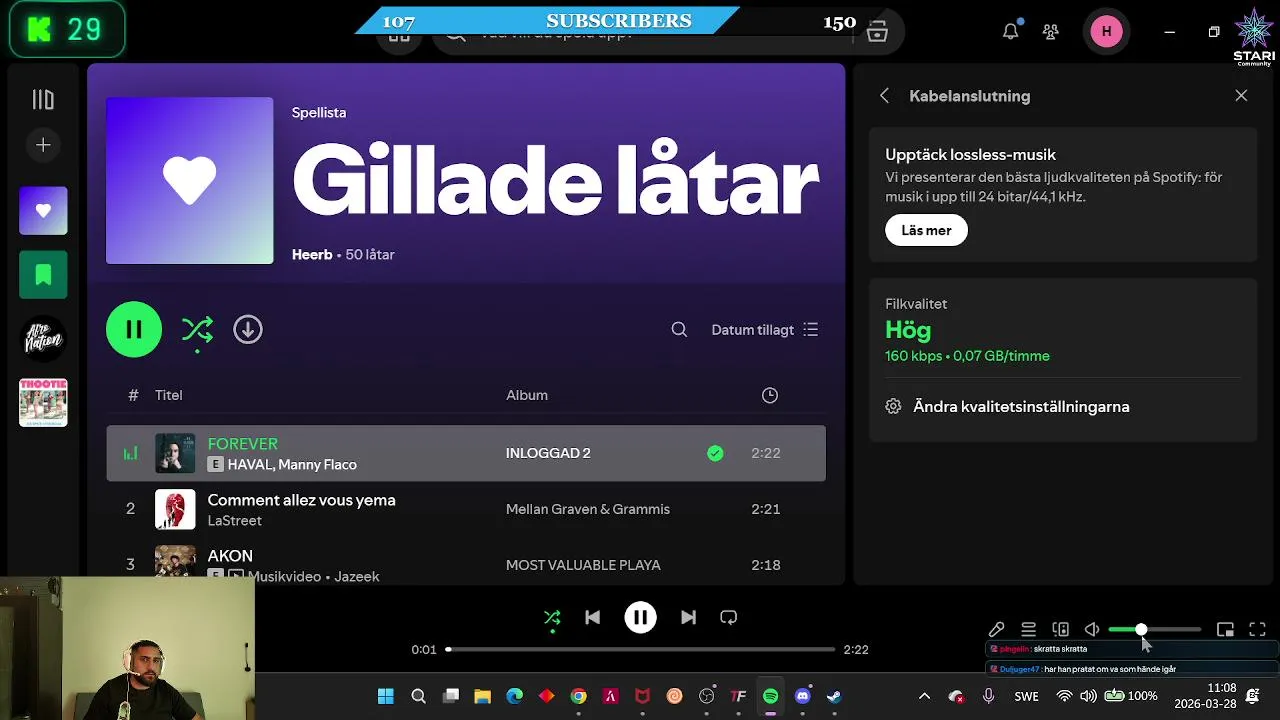This screenshot has width=1280, height=720.
Task: Open the SWE language switcher
Action: [1026, 696]
